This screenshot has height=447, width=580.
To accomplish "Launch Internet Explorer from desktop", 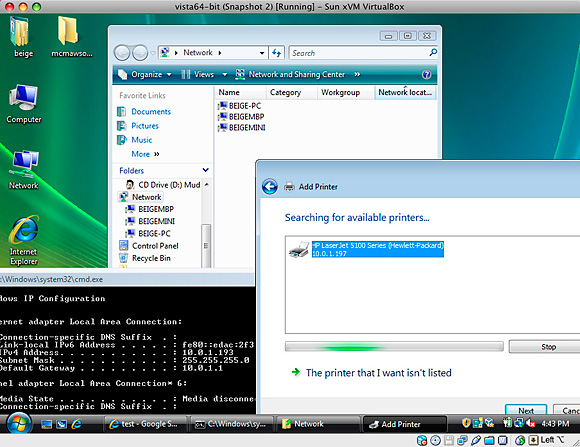I will [x=24, y=241].
